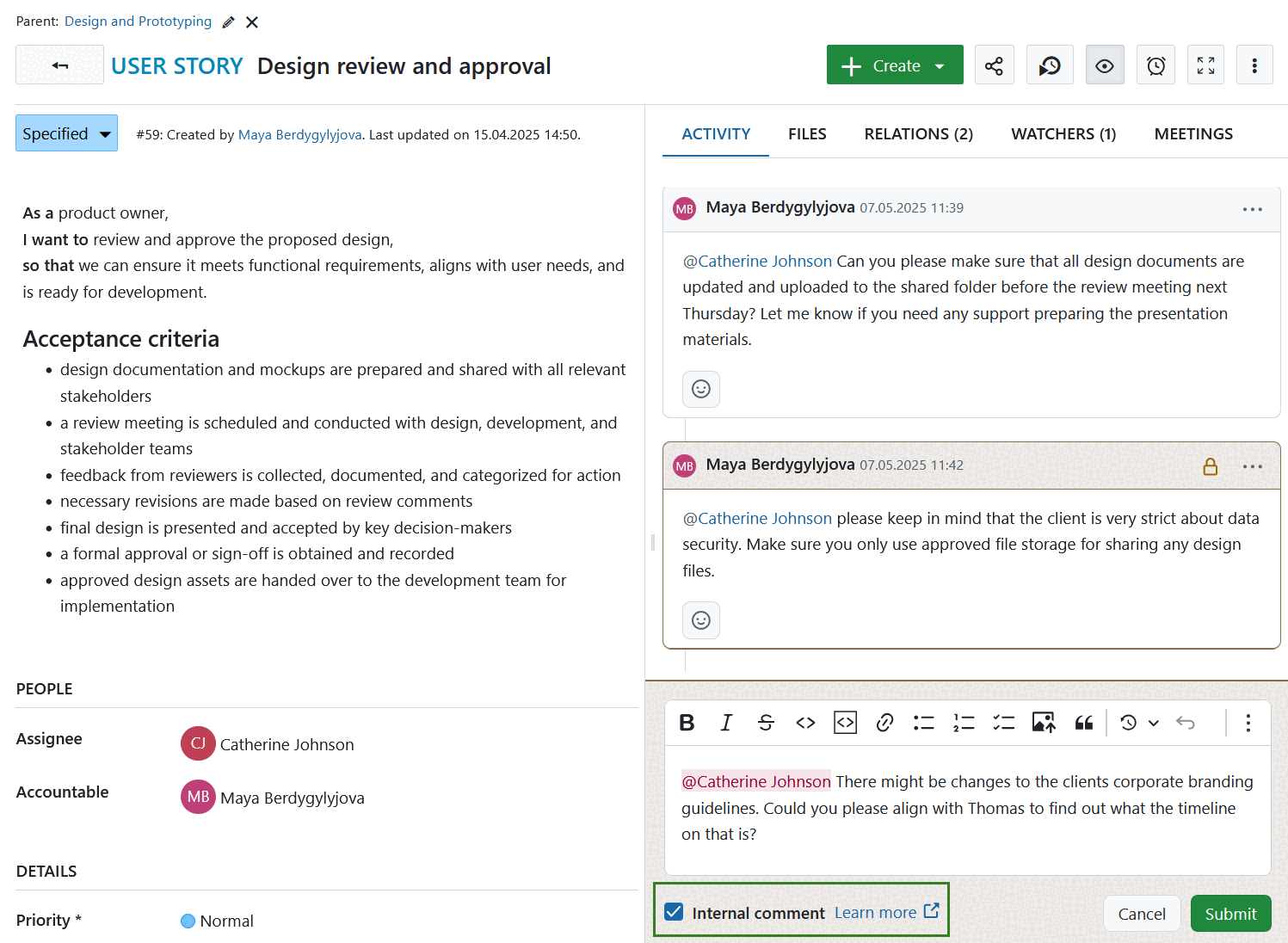Upload an image in the comment editor

(1044, 723)
